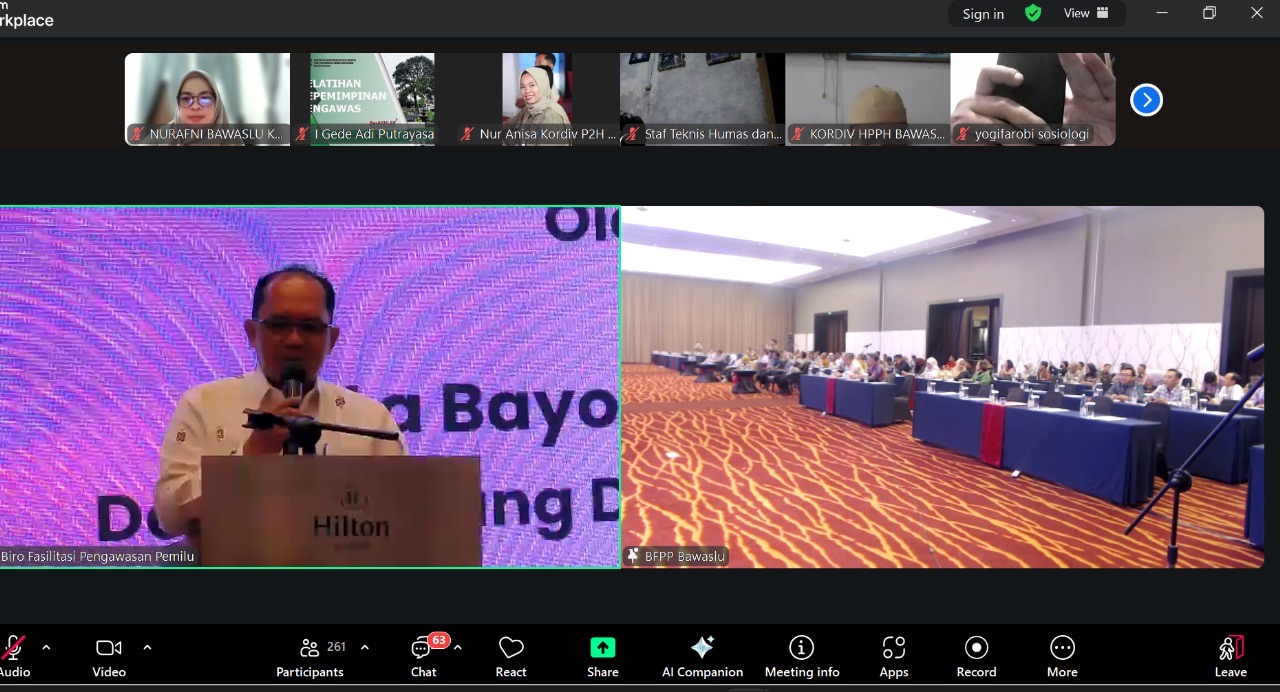Expand video options arrow next to Video
1280x692 pixels.
click(x=147, y=647)
